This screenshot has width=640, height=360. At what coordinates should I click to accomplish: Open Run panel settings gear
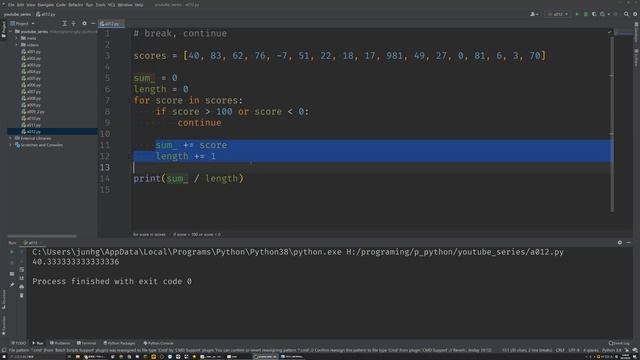point(620,242)
